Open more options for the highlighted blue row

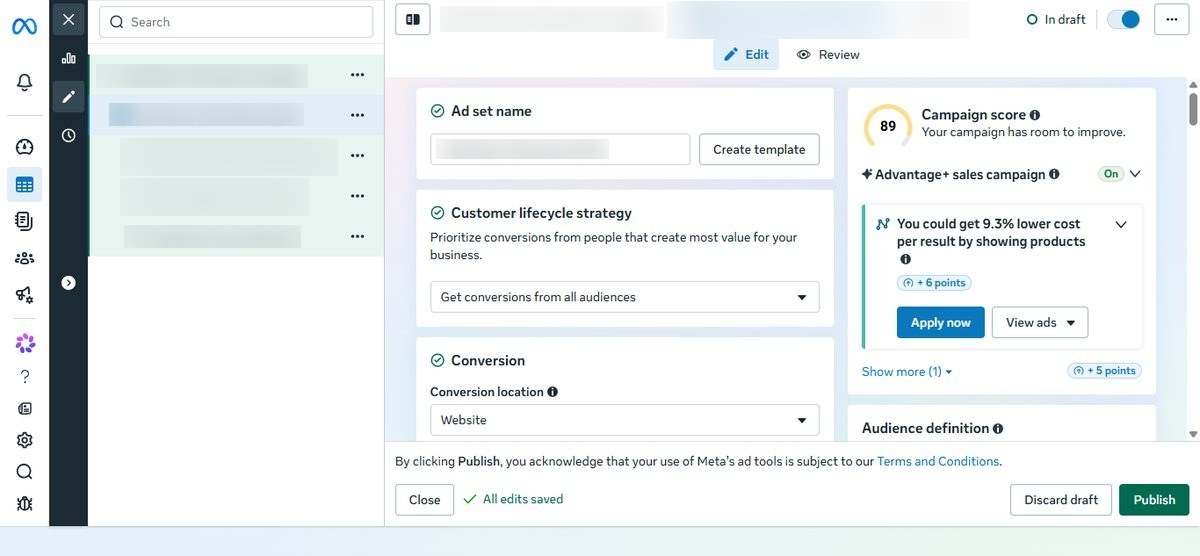[x=357, y=115]
